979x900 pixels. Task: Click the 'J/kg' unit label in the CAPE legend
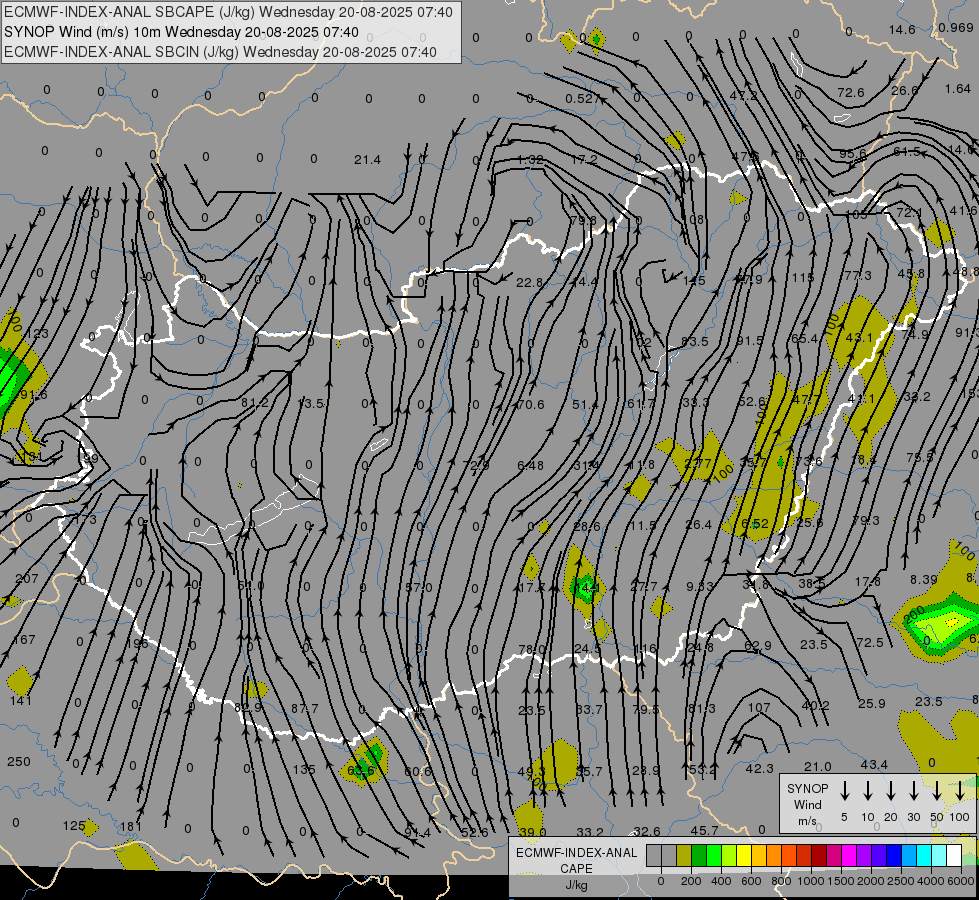point(576,885)
